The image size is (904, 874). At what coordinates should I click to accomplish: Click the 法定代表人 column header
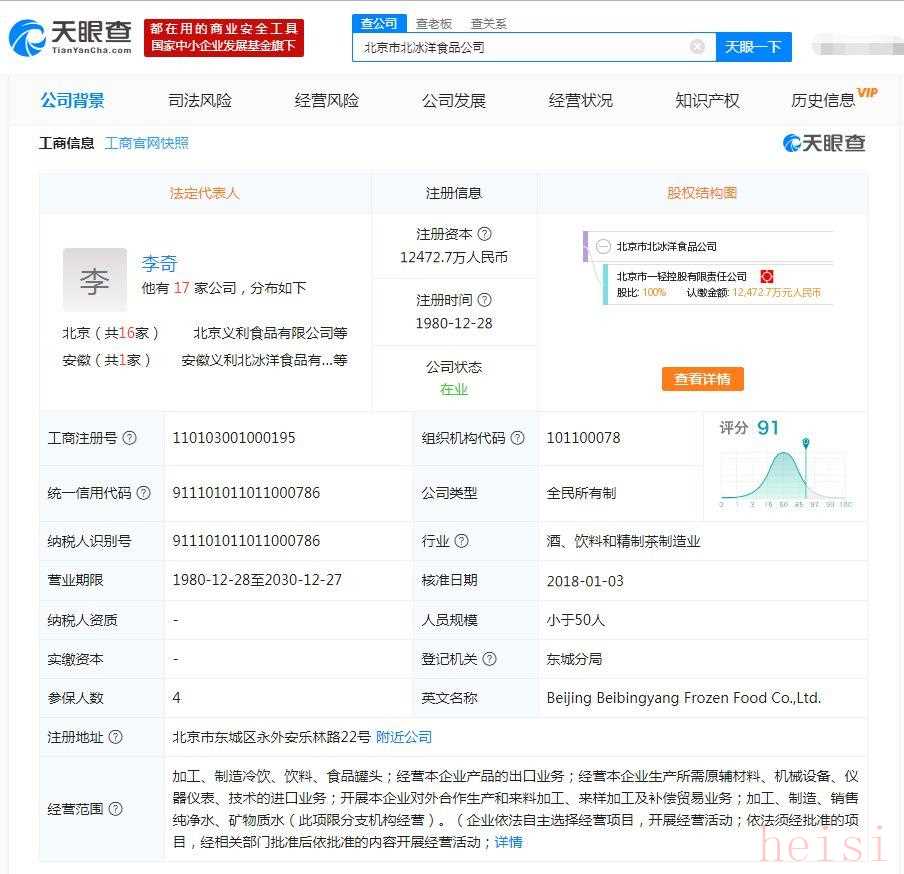click(204, 193)
